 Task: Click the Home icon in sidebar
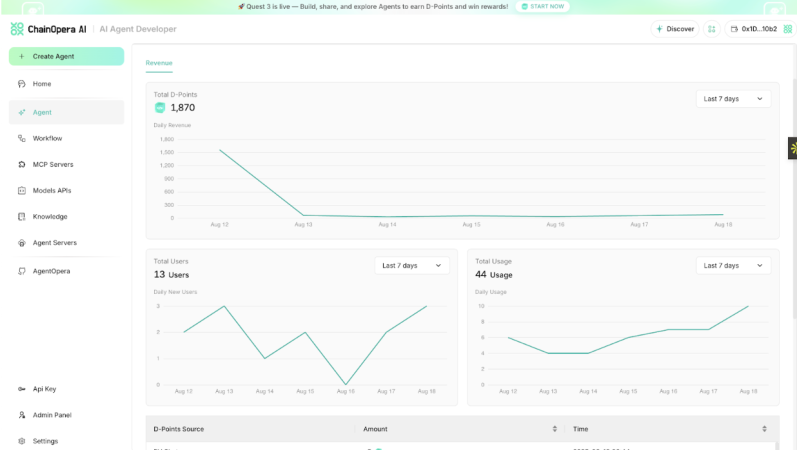(x=22, y=84)
